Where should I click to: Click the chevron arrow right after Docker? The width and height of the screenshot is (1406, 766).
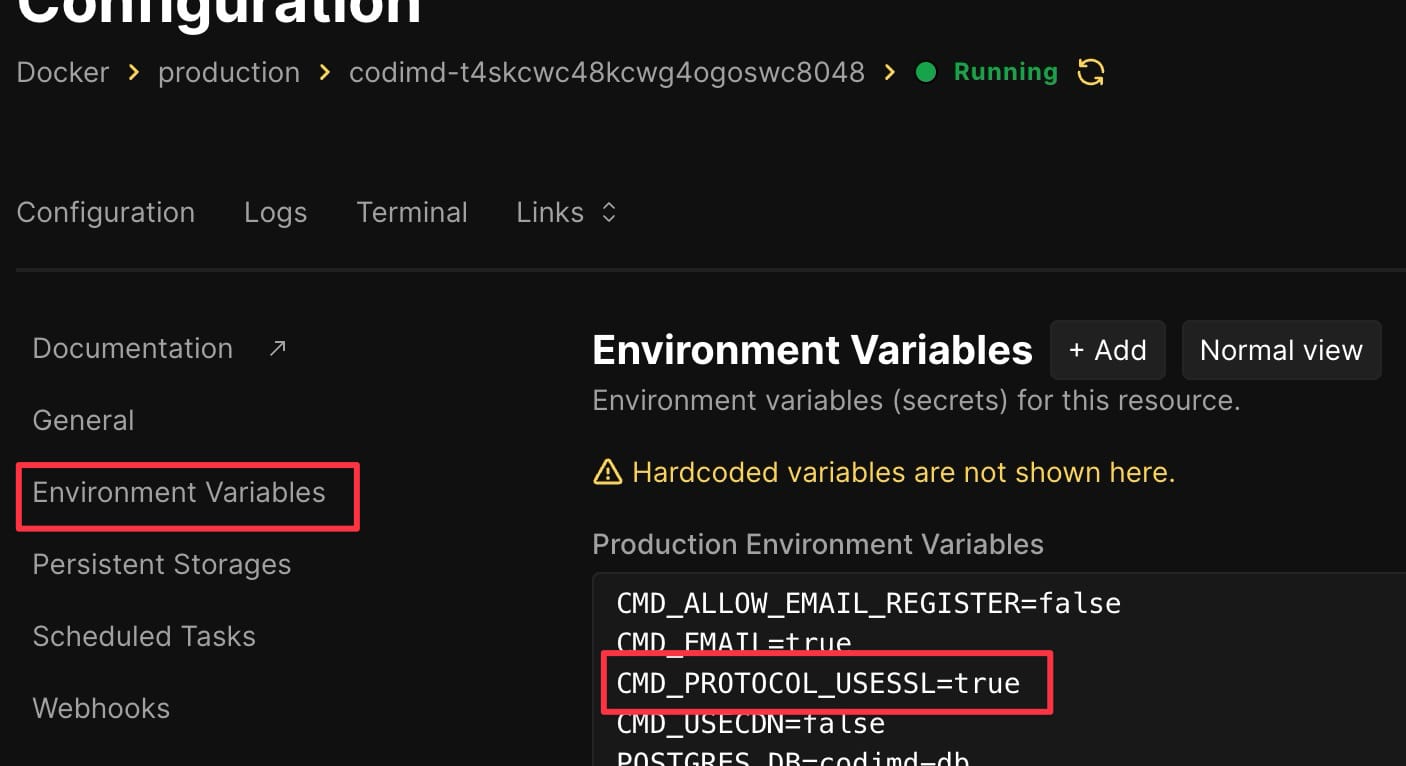[133, 72]
